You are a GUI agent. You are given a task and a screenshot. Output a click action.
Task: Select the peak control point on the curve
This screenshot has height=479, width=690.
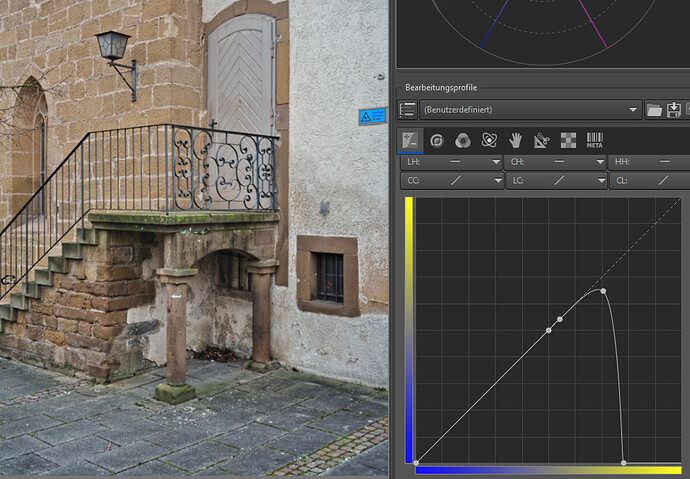click(603, 291)
